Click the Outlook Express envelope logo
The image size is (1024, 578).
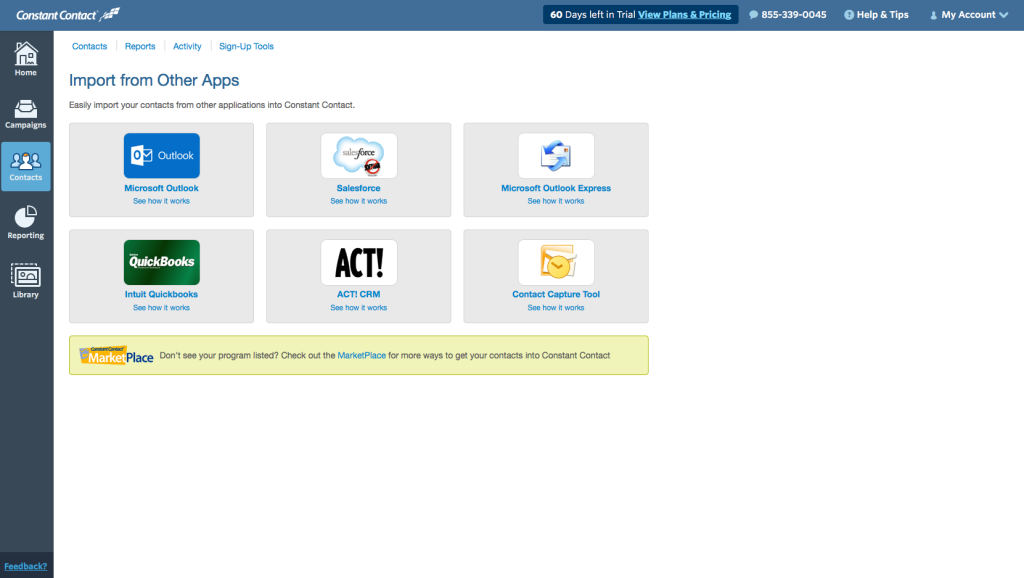556,155
